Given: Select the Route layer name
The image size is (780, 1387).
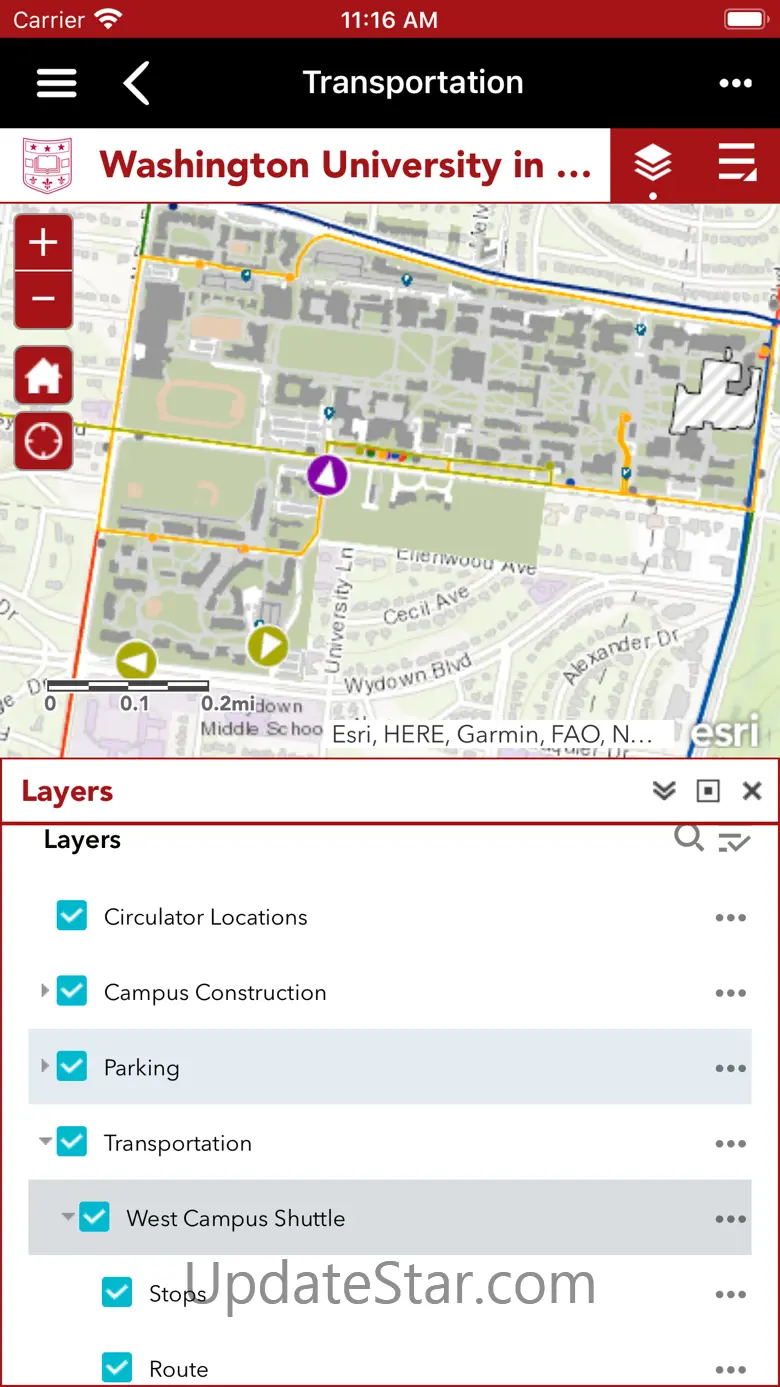Looking at the screenshot, I should [x=179, y=1369].
